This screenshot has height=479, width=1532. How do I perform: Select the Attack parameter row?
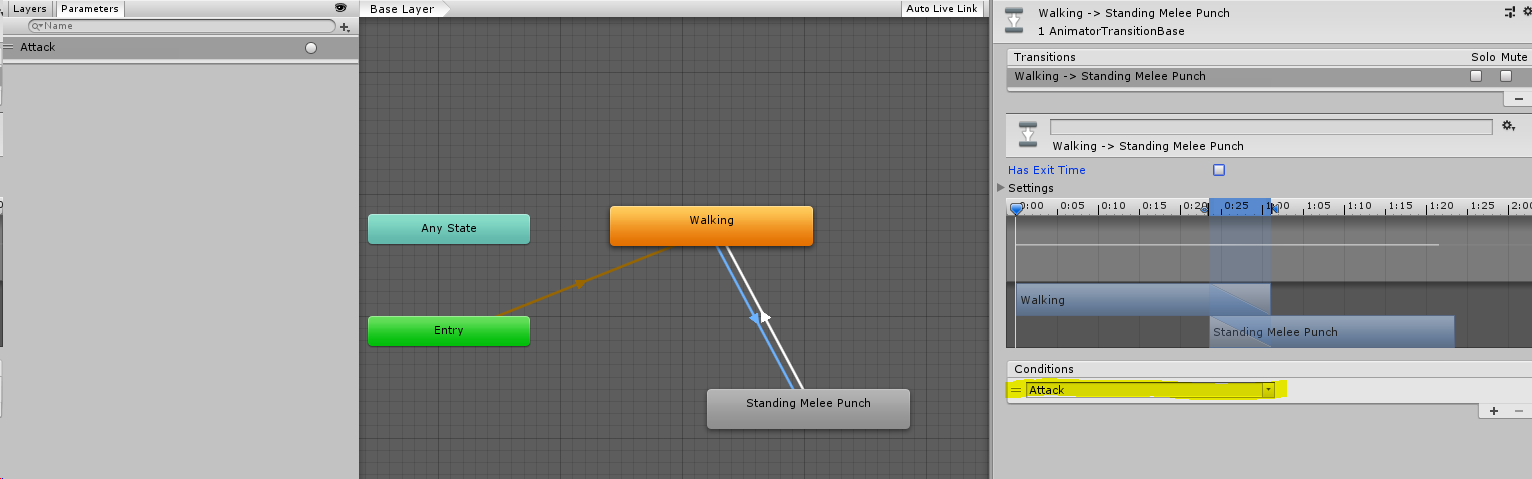click(180, 47)
